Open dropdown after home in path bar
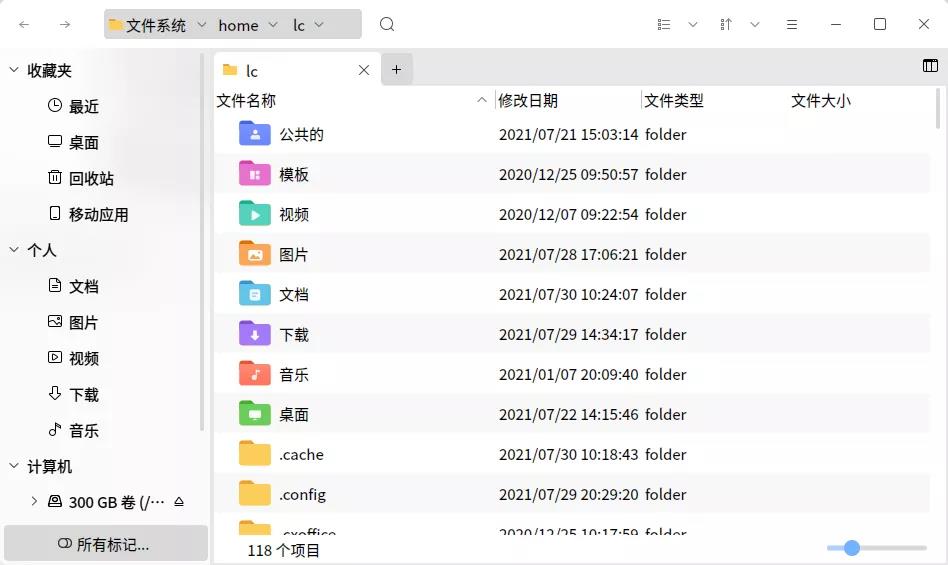The image size is (948, 565). [x=273, y=25]
